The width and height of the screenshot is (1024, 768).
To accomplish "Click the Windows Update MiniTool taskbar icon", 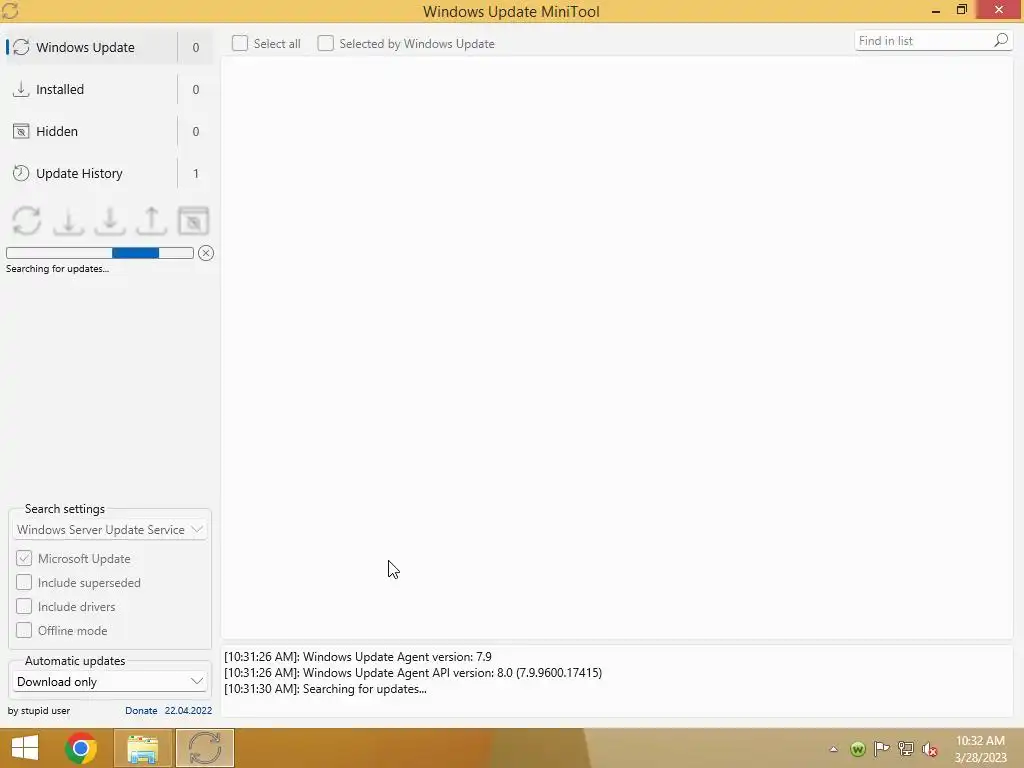I will click(x=204, y=748).
